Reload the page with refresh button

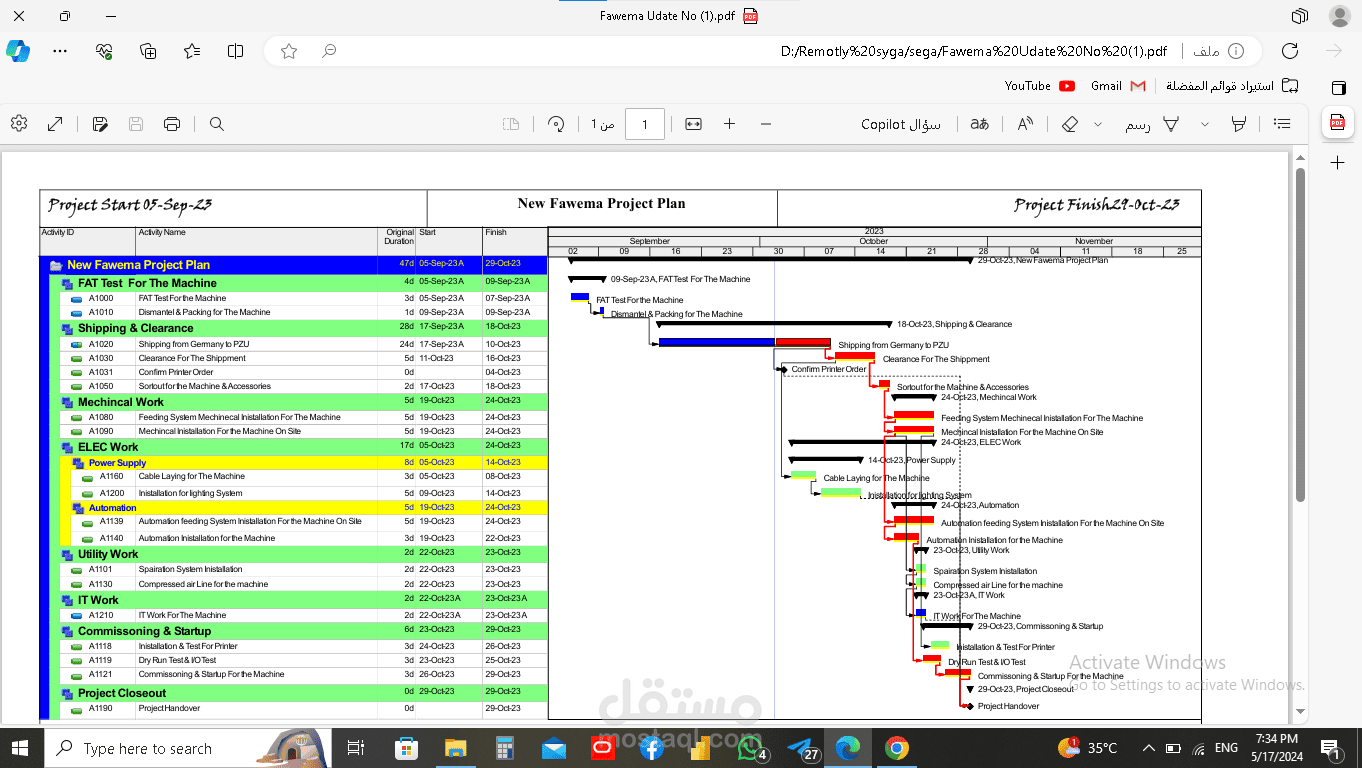click(1290, 51)
